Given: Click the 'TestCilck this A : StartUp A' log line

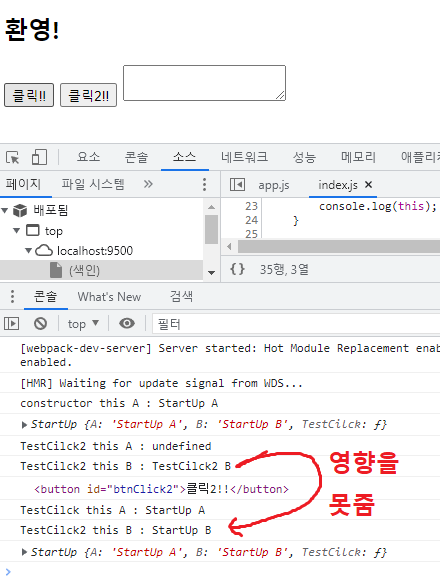Looking at the screenshot, I should [x=112, y=510].
